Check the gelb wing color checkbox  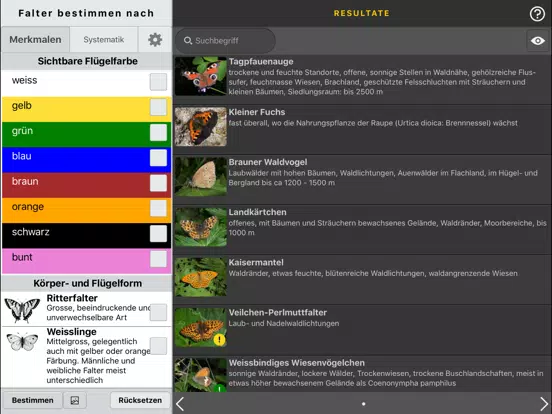click(158, 107)
